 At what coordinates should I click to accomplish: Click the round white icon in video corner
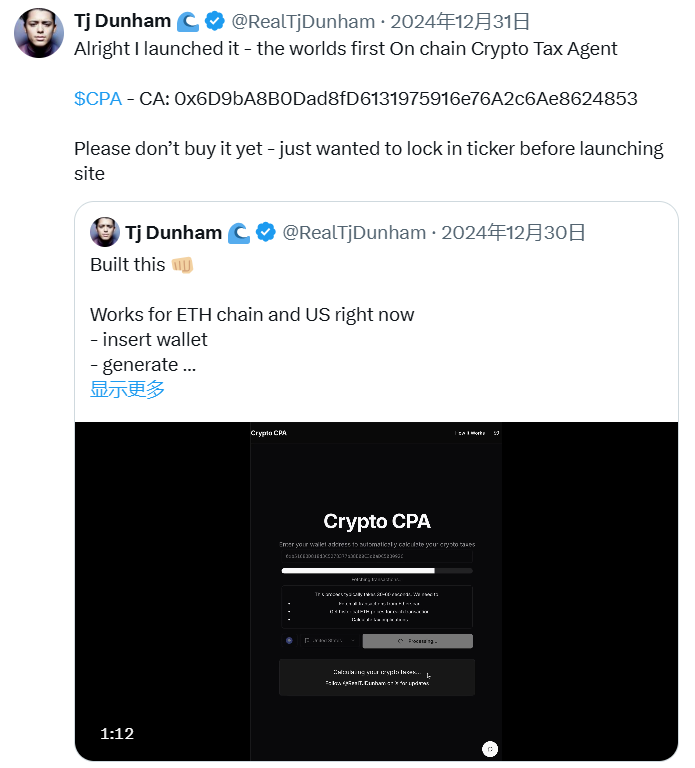[489, 748]
